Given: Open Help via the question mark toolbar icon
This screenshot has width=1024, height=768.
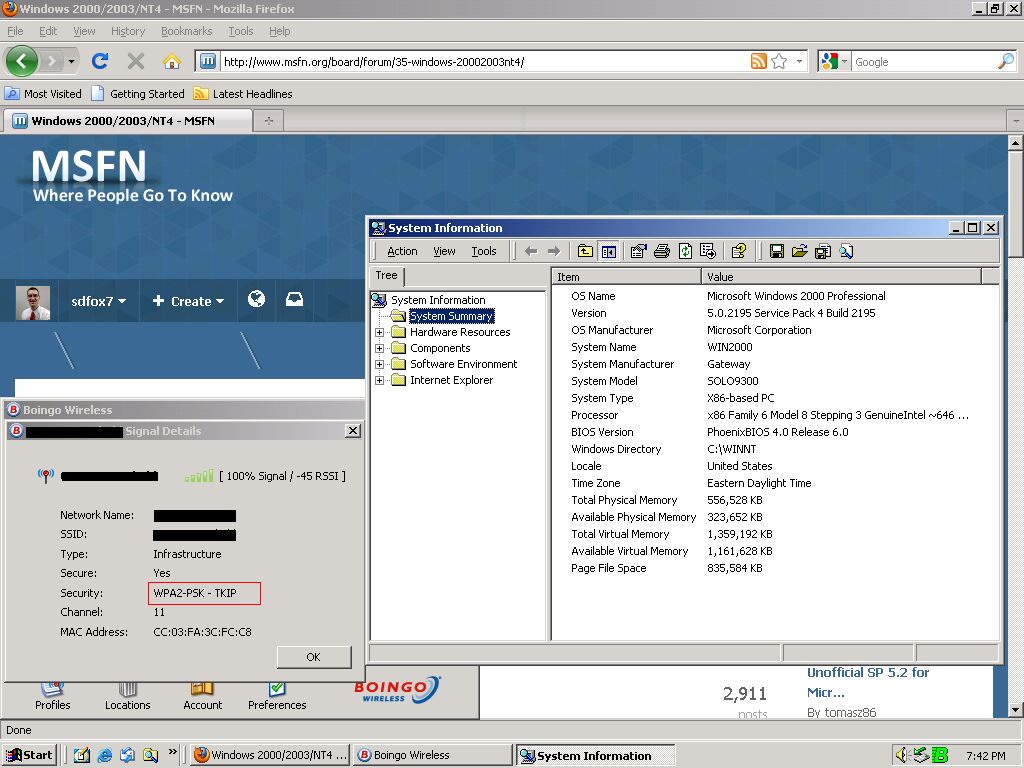Looking at the screenshot, I should pos(739,251).
